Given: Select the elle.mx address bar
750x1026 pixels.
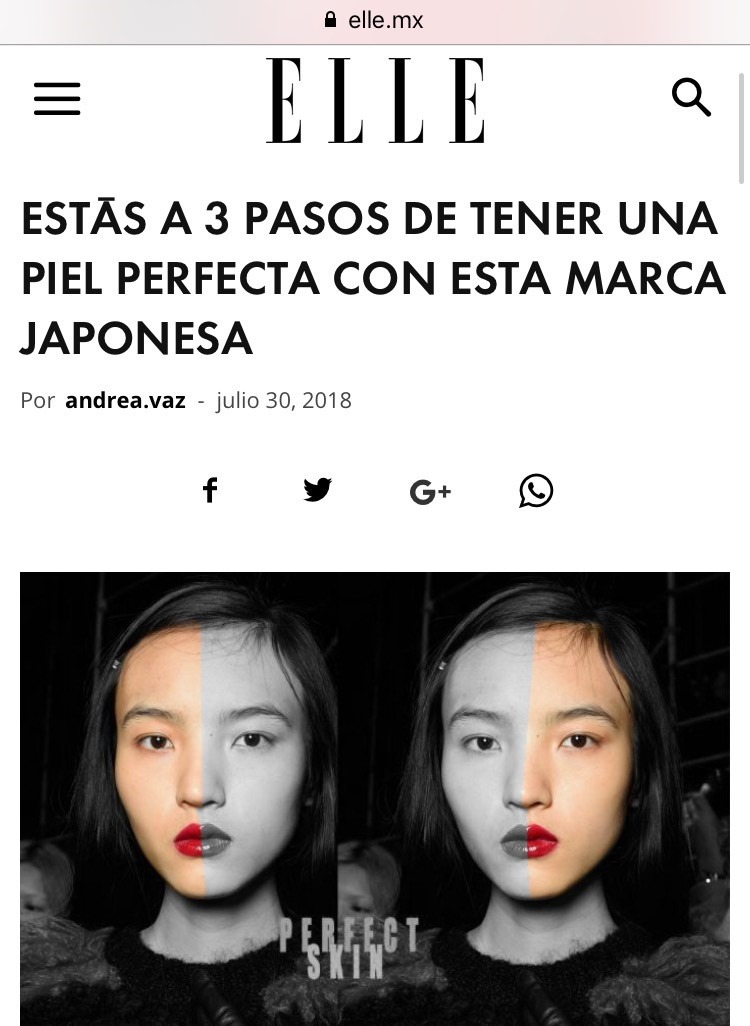Looking at the screenshot, I should click(375, 20).
